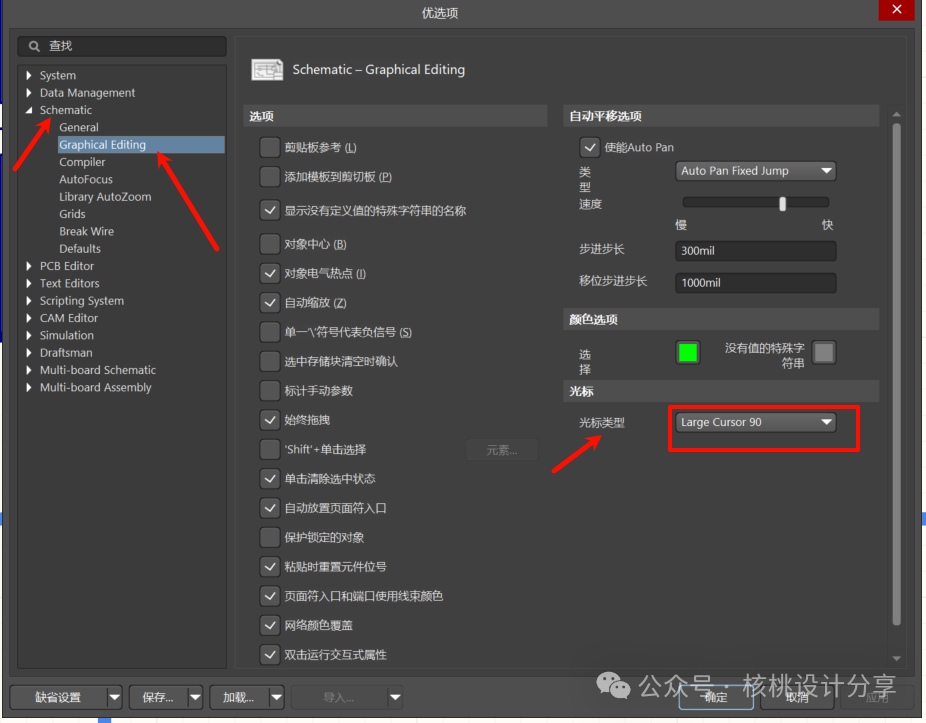Image resolution: width=926 pixels, height=723 pixels.
Task: Click the 取消 button
Action: click(x=797, y=697)
